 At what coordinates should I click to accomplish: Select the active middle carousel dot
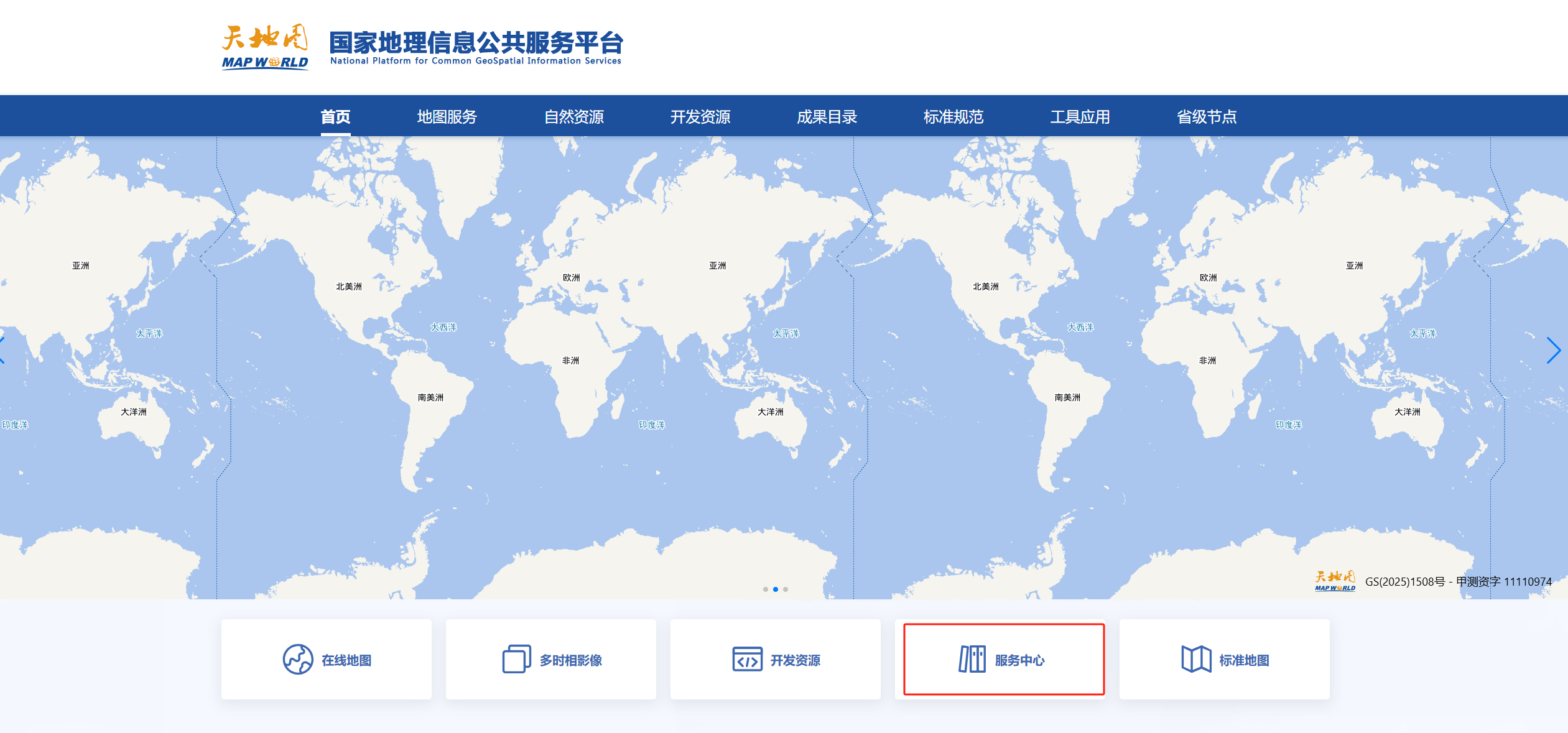pyautogui.click(x=776, y=589)
